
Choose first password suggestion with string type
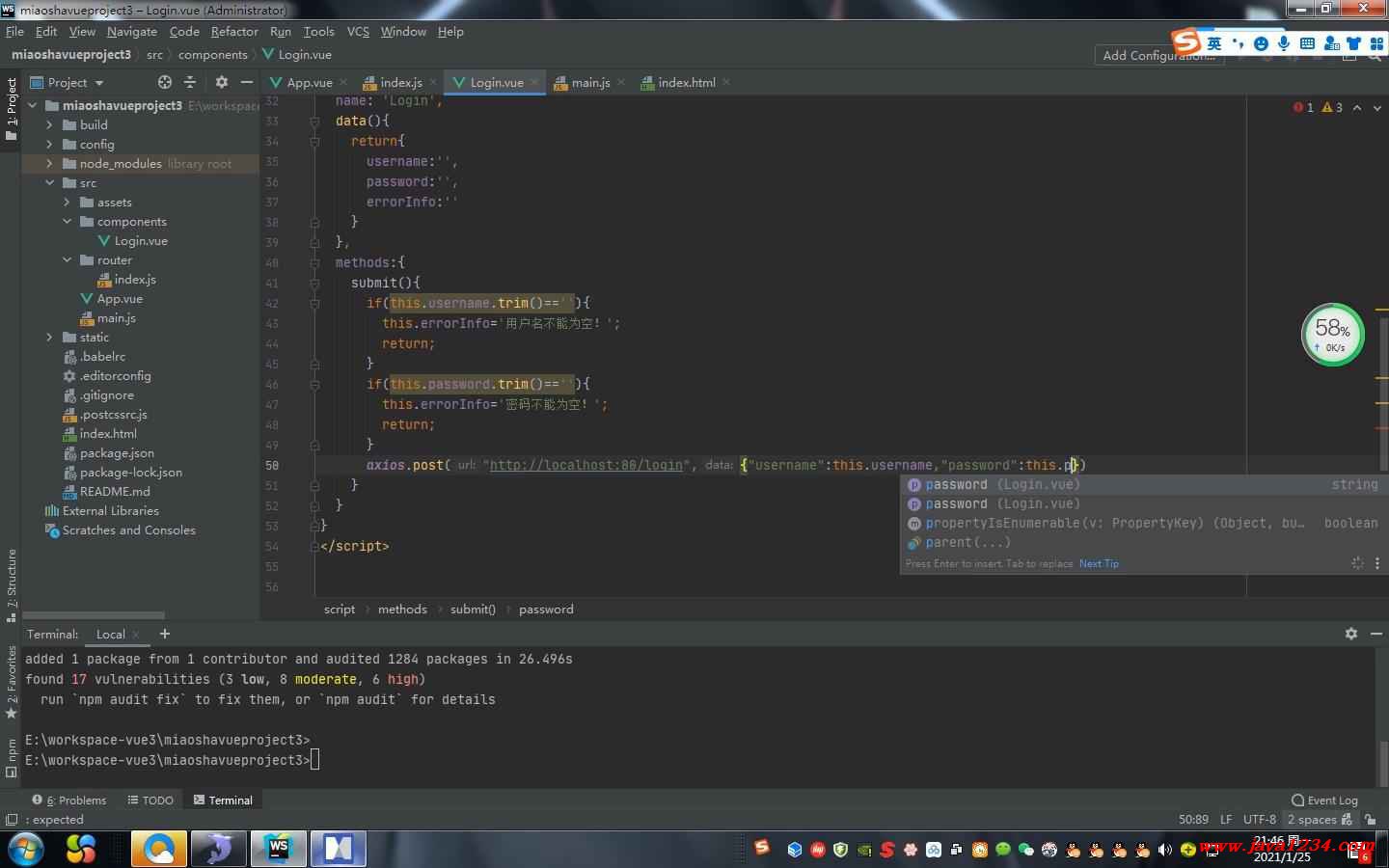[x=1142, y=484]
